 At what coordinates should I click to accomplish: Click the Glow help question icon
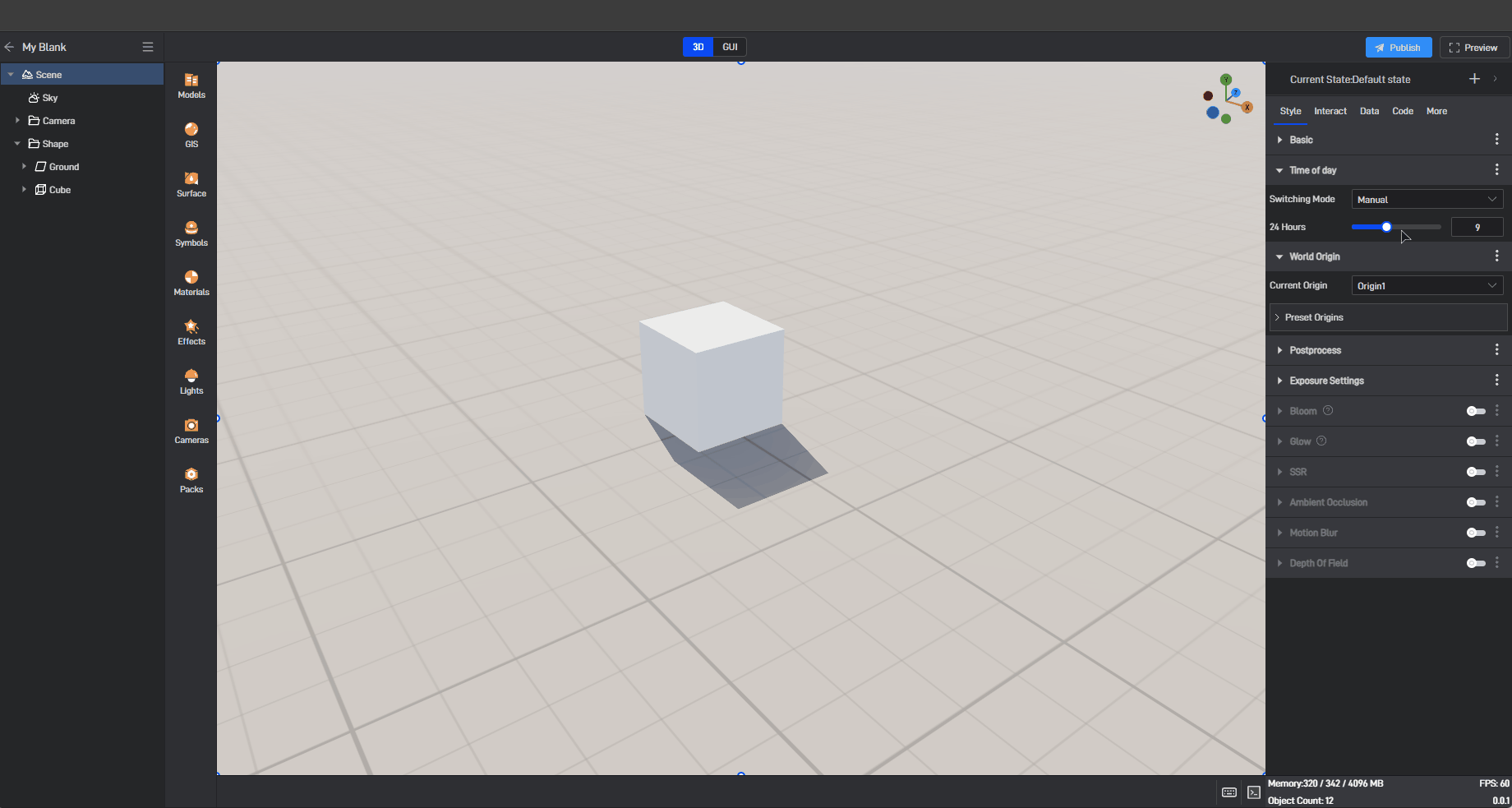(x=1321, y=441)
